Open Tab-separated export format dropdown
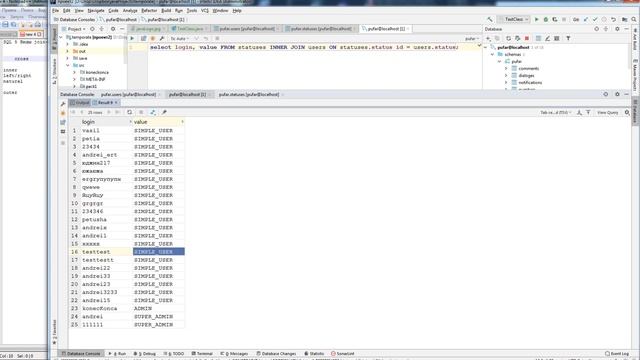 (x=556, y=112)
